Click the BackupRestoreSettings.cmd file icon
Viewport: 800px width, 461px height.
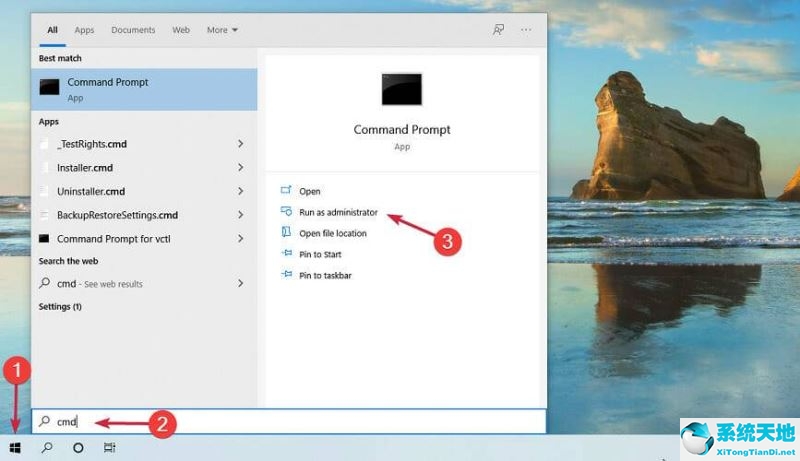tap(45, 215)
